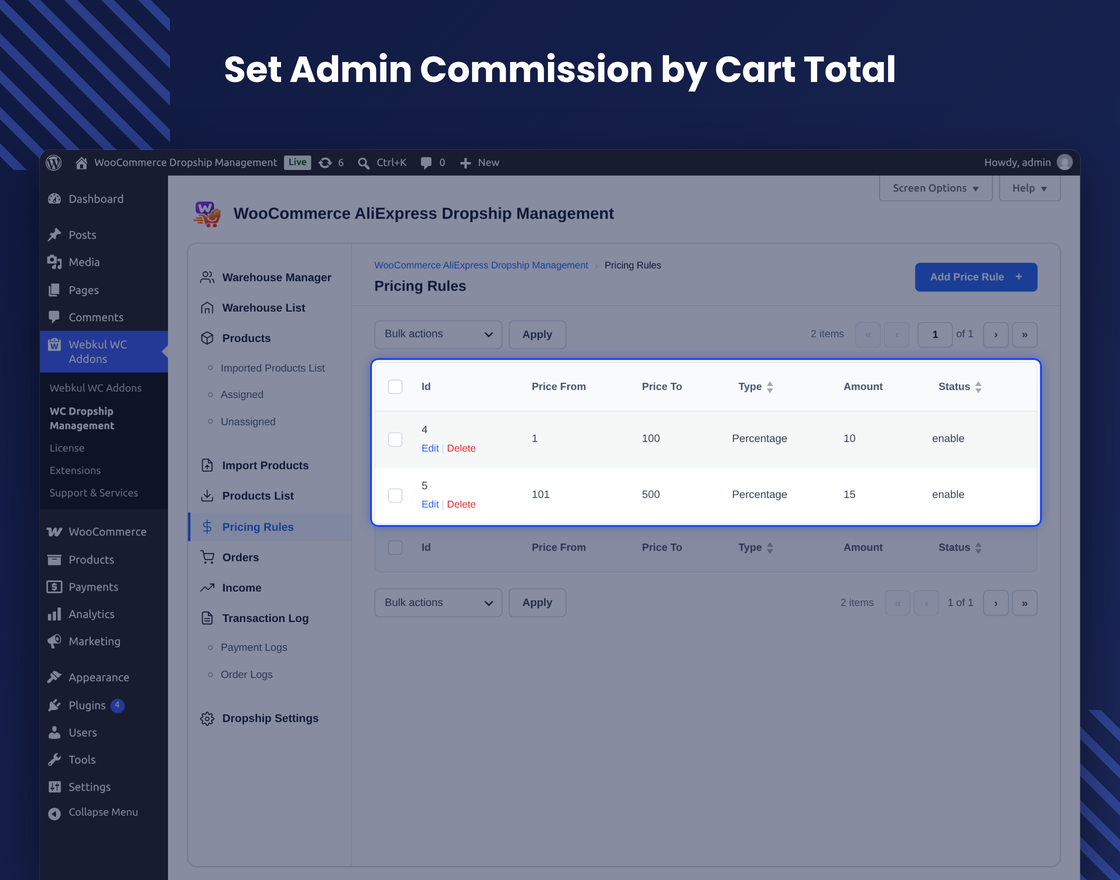The height and width of the screenshot is (880, 1120).
Task: Toggle the select-all checkbox in table header
Action: 395,386
